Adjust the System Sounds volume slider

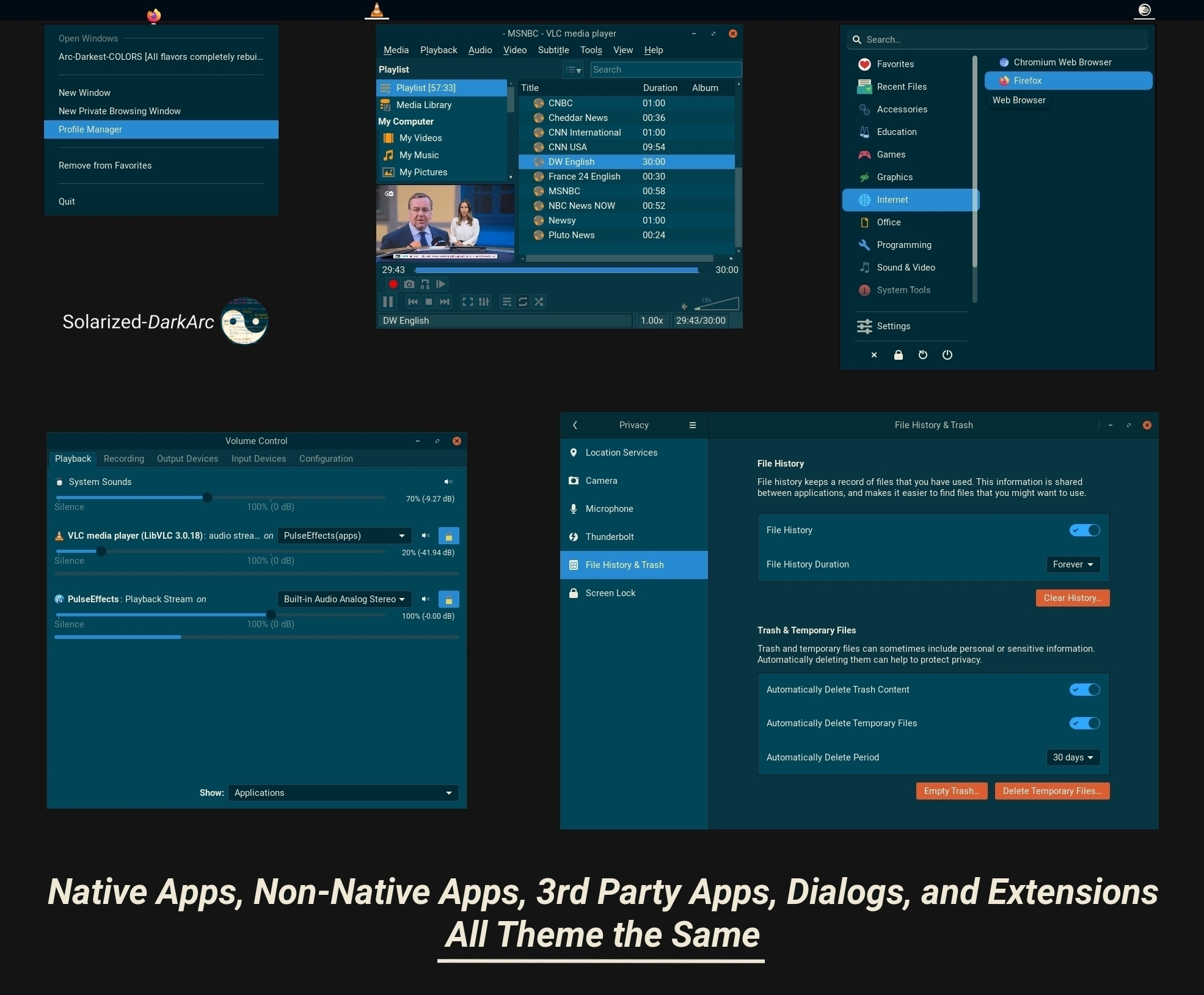point(221,497)
